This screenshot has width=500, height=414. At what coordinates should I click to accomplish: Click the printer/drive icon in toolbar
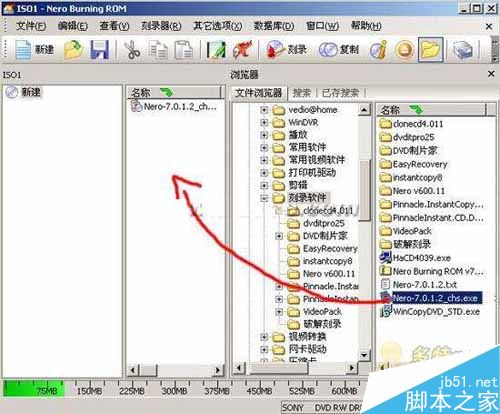click(x=463, y=50)
